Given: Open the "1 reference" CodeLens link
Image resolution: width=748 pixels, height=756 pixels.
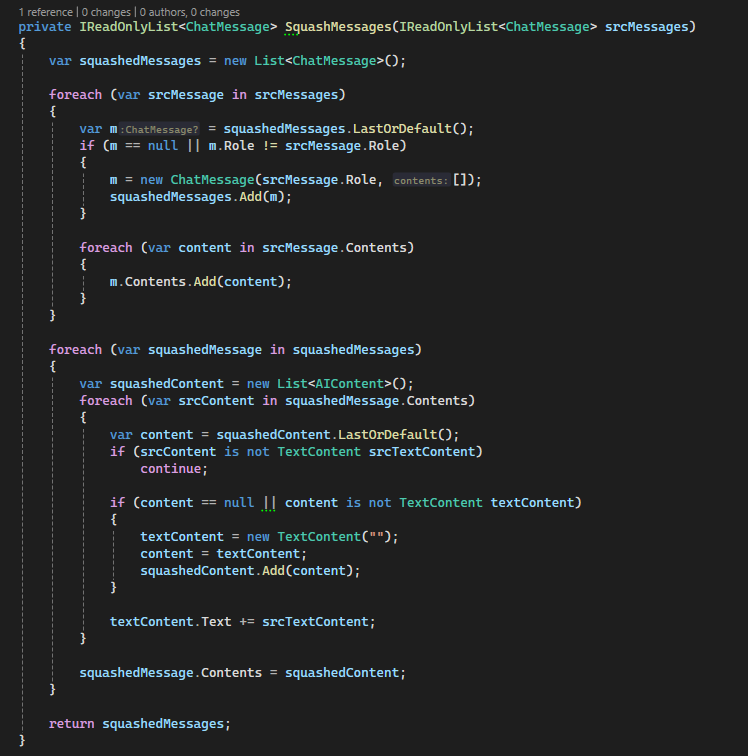Looking at the screenshot, I should pos(45,12).
